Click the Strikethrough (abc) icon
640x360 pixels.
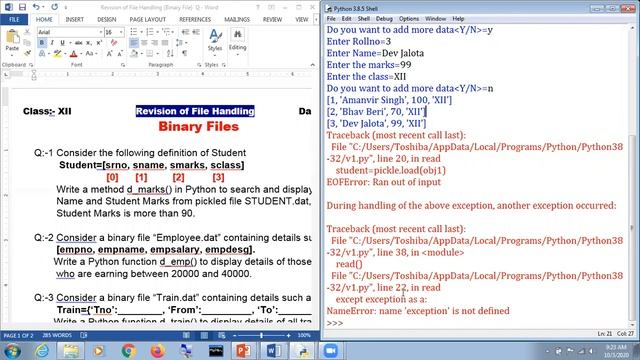click(x=79, y=43)
